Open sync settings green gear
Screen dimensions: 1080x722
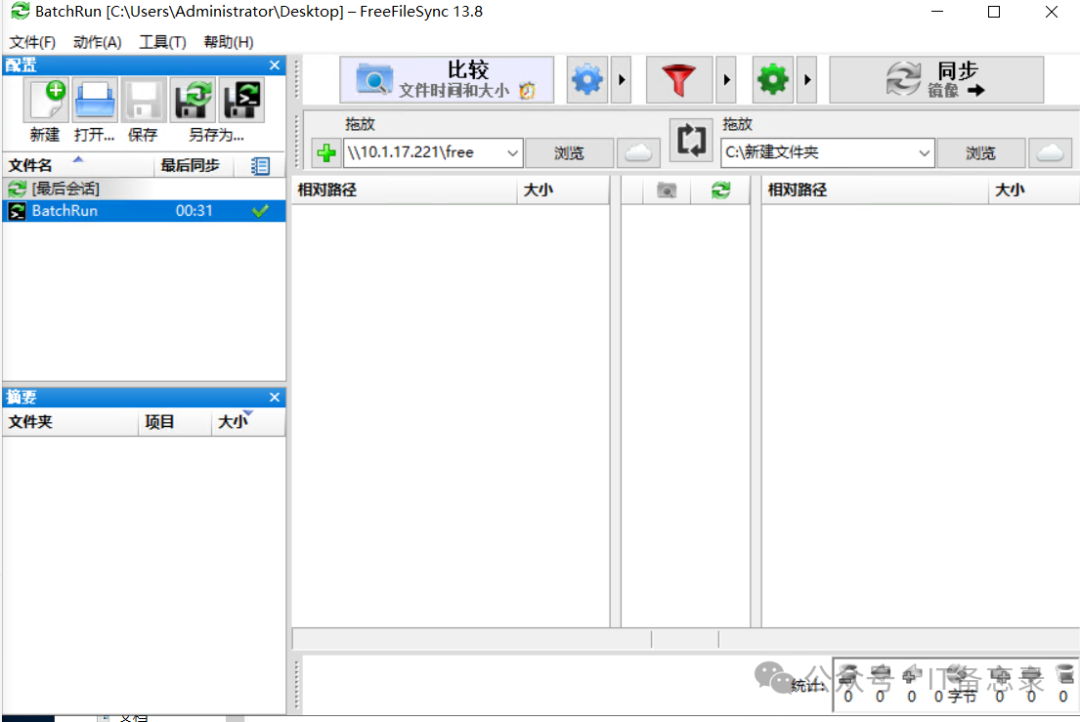772,80
